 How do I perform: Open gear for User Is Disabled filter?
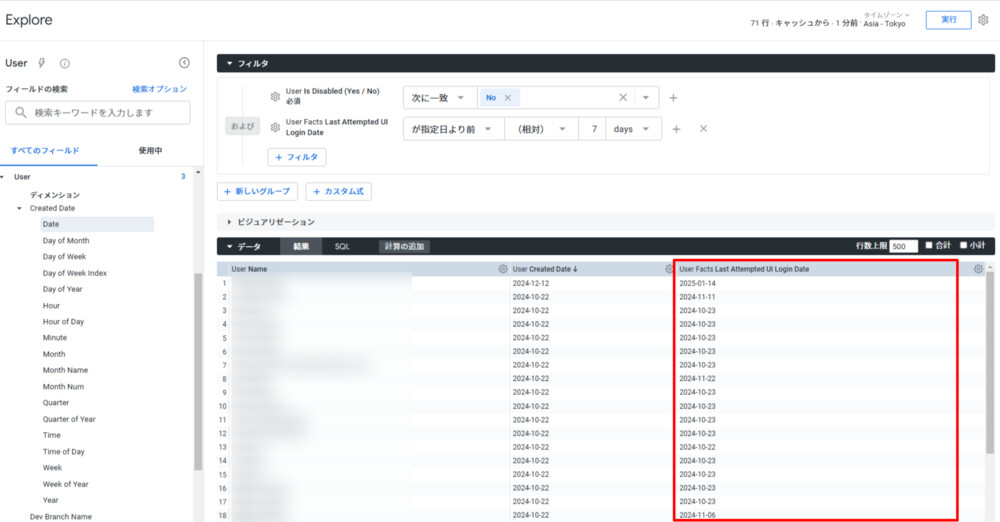275,97
